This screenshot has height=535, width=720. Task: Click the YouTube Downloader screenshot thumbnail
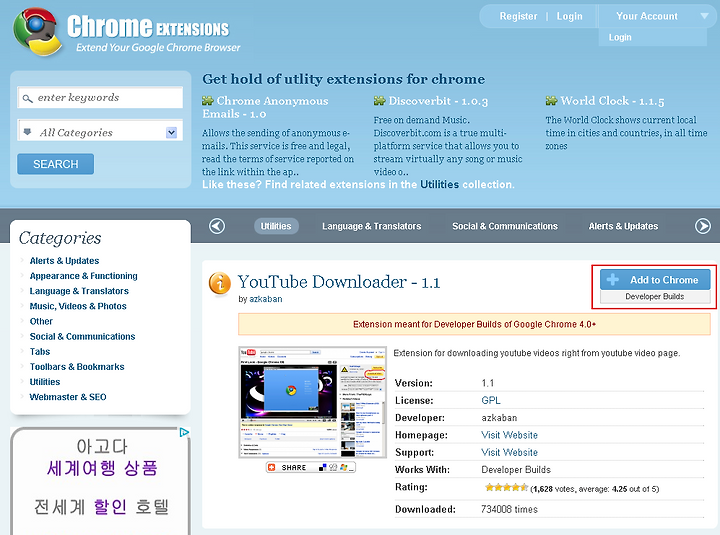pos(312,402)
